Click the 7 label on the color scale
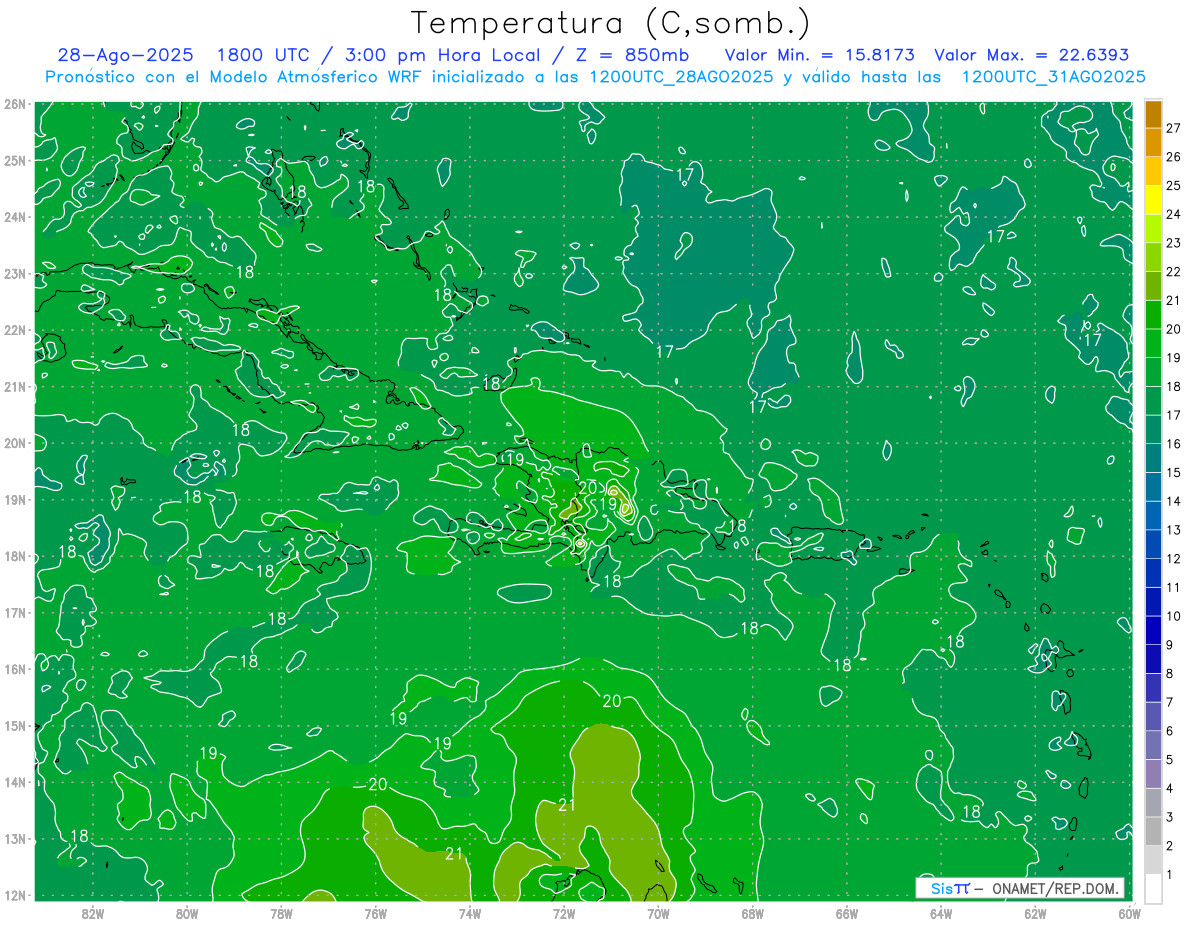The height and width of the screenshot is (927, 1200). coord(1170,702)
